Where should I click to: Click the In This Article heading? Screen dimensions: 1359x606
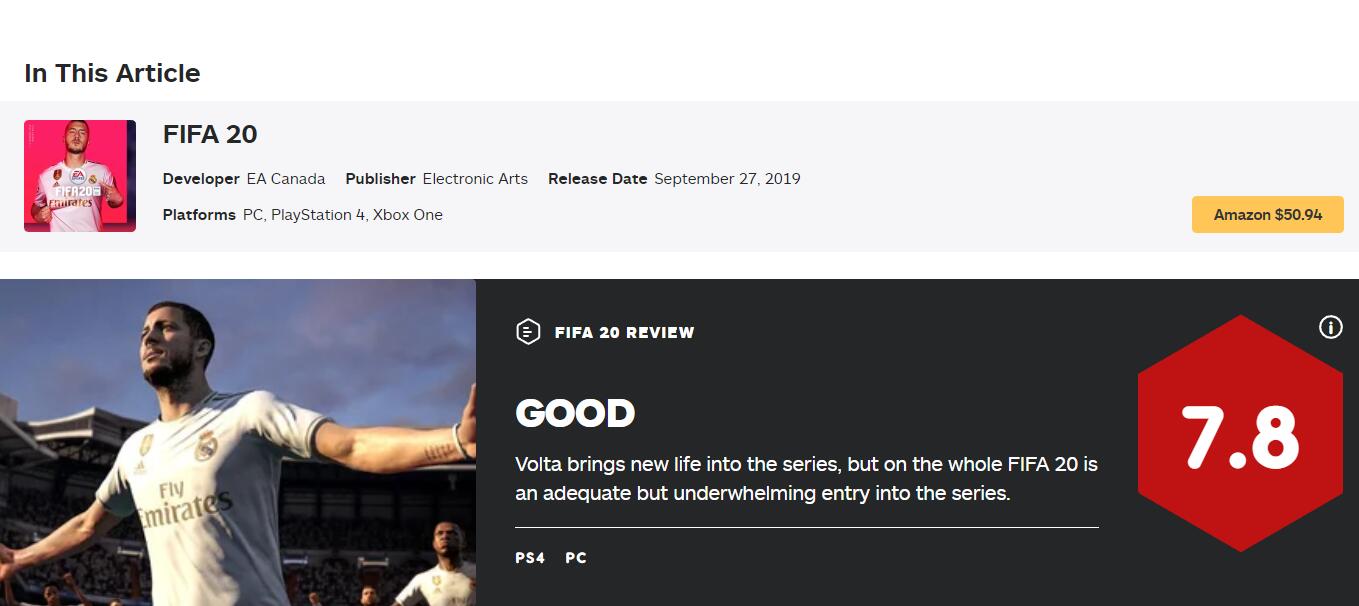(x=112, y=73)
